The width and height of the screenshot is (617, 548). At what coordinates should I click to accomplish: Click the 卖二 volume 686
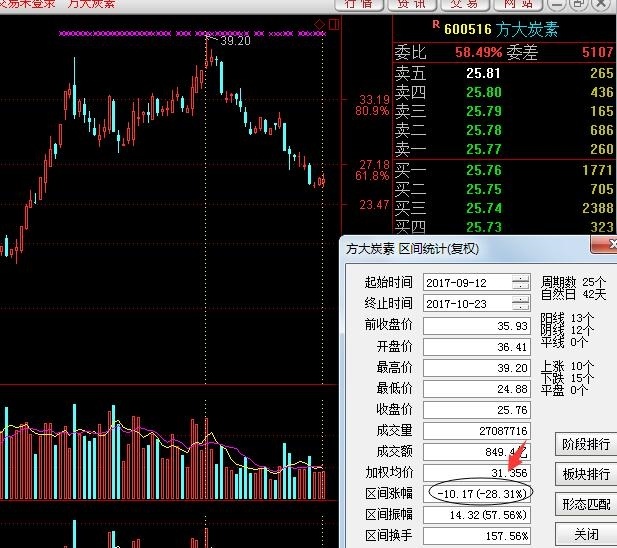[602, 130]
